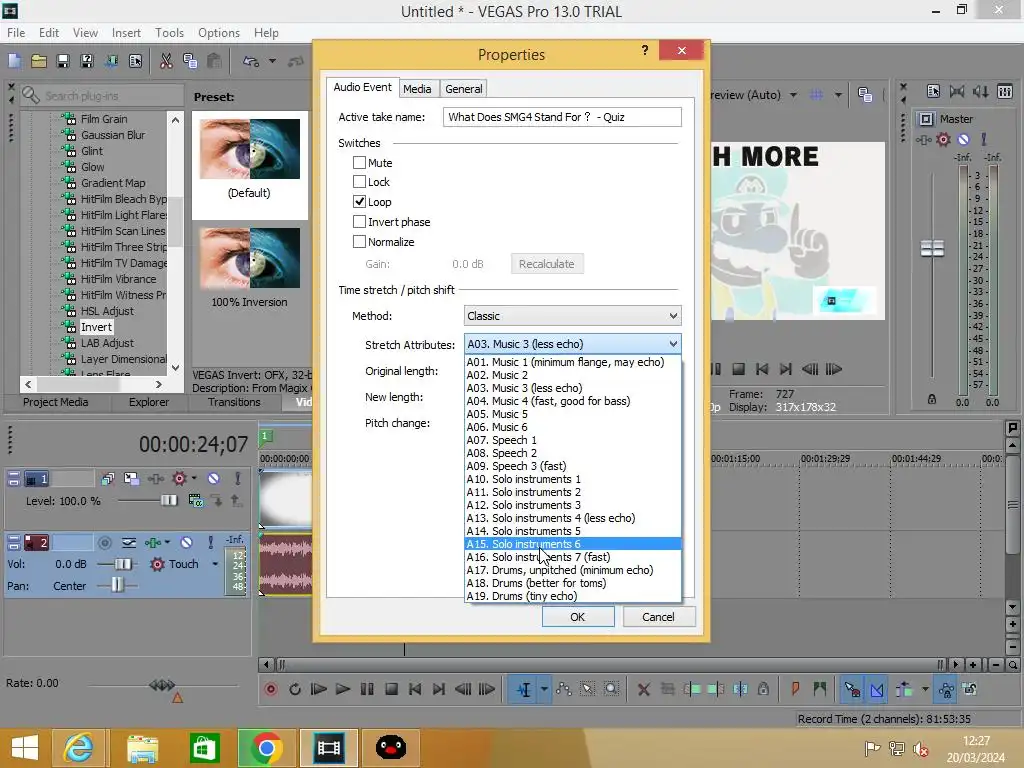Switch to the Media tab in Properties
The image size is (1024, 768).
click(417, 89)
